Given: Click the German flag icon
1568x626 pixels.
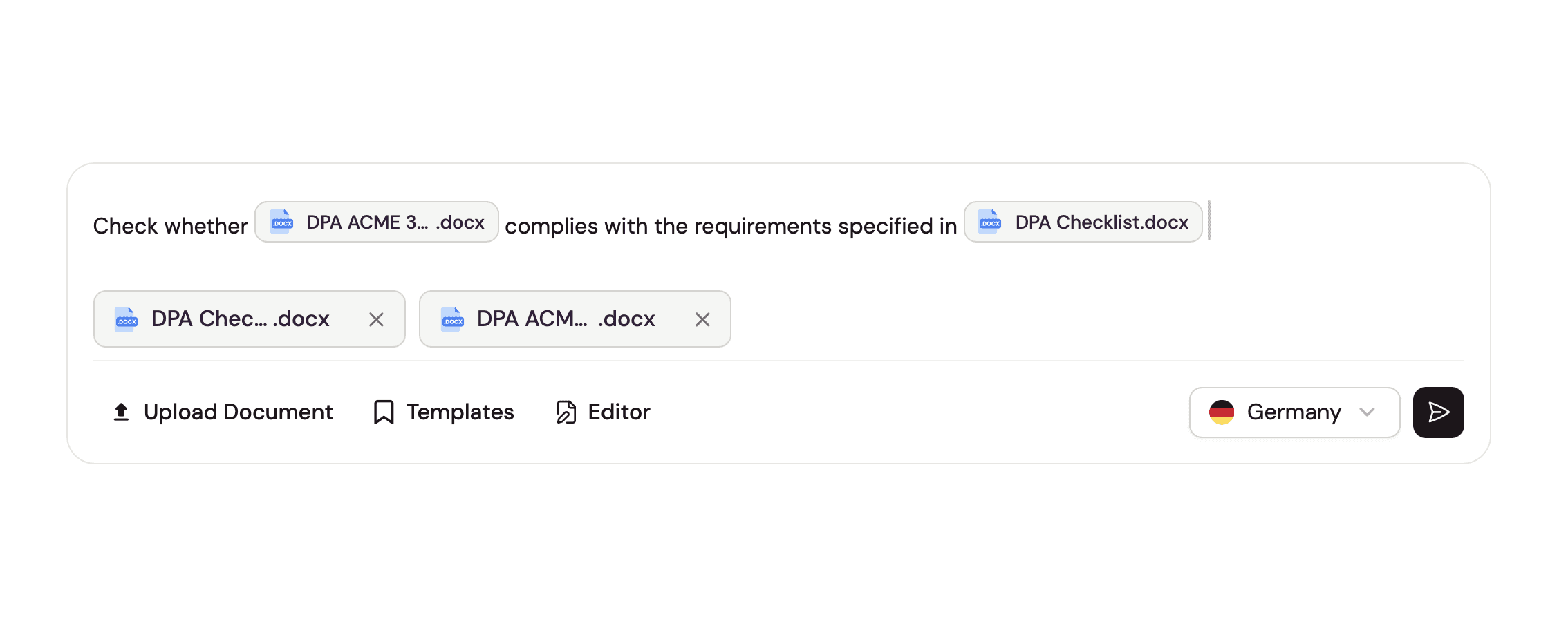Looking at the screenshot, I should (x=1222, y=412).
